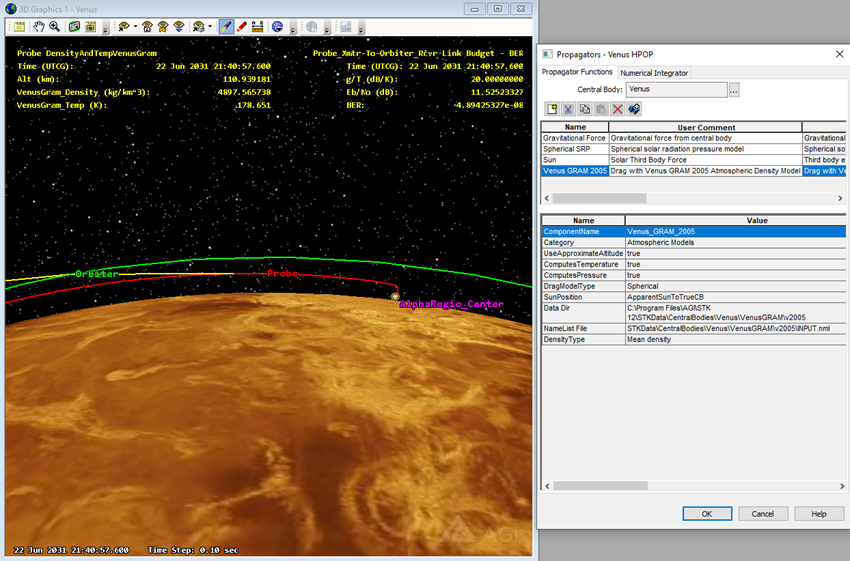Click Category Atmospheric Models value
Viewport: 850px width, 561px height.
tap(735, 242)
